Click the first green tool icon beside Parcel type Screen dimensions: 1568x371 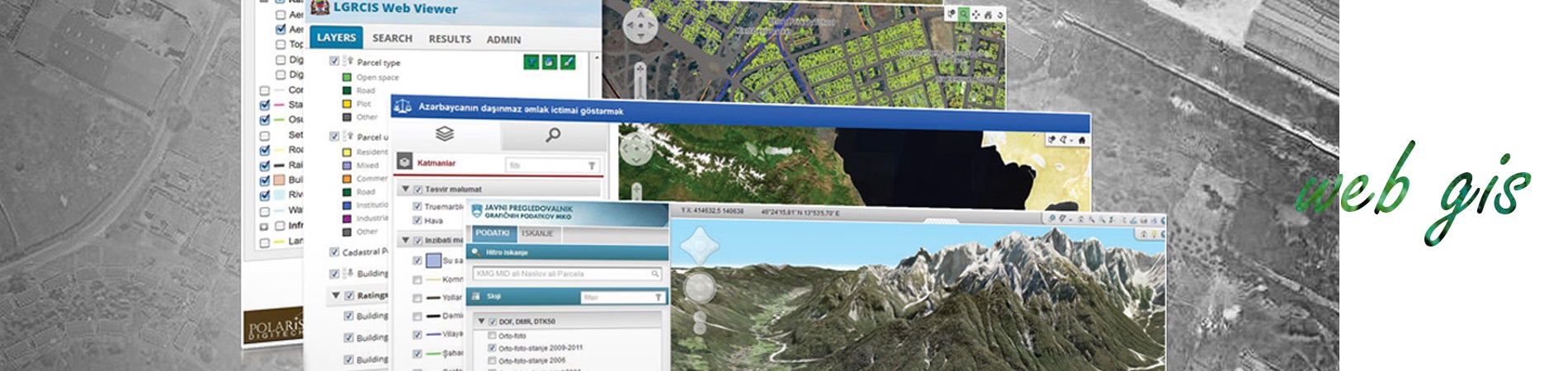[531, 61]
